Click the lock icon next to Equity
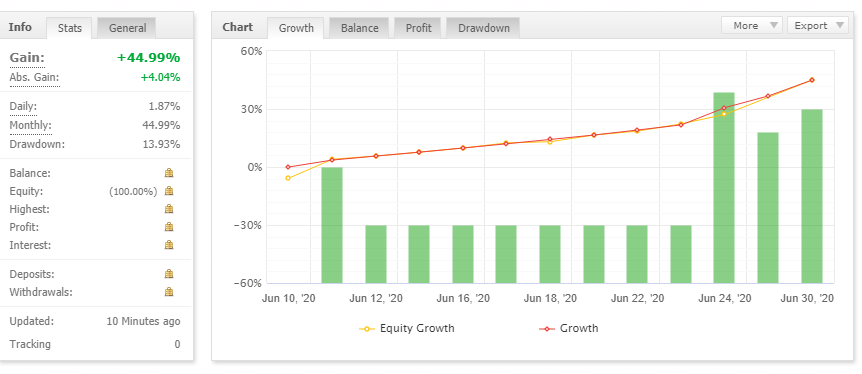Image resolution: width=862 pixels, height=374 pixels. (169, 191)
